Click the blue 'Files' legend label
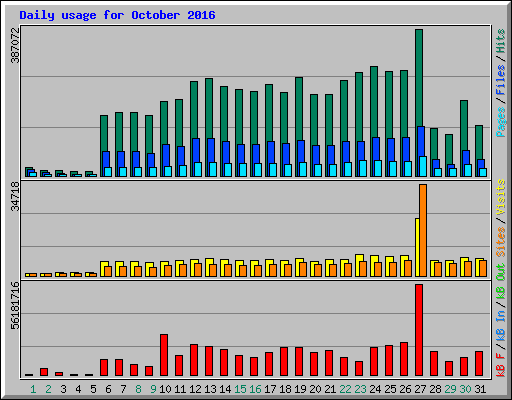 pos(501,80)
